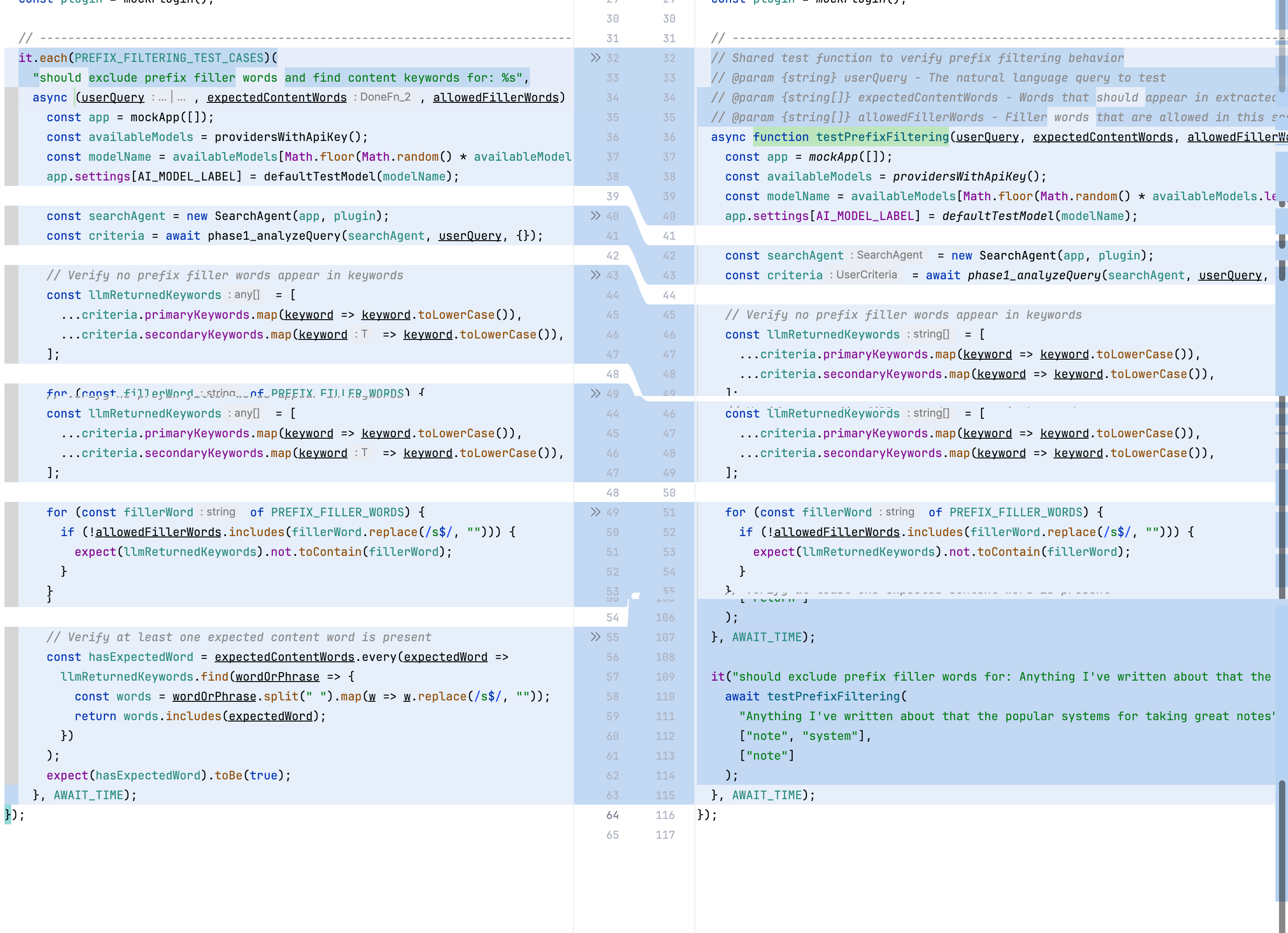Viewport: 1288px width, 933px height.
Task: Click line number 116 in right gutter
Action: 665,815
